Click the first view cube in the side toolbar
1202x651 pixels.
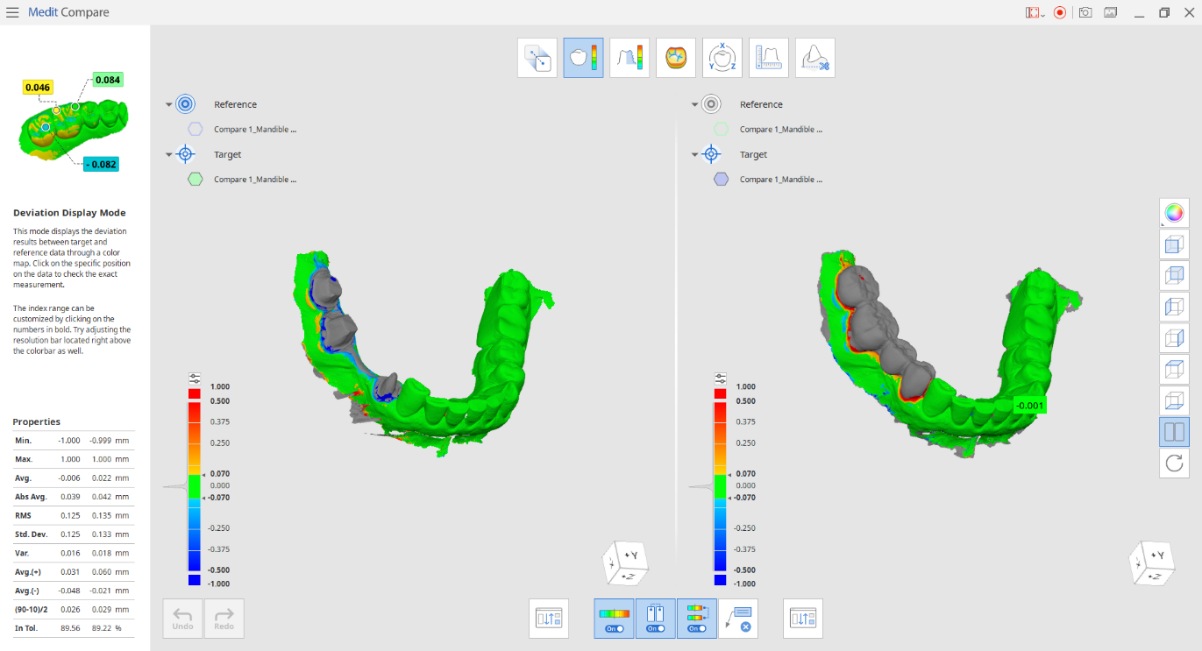click(x=1174, y=244)
